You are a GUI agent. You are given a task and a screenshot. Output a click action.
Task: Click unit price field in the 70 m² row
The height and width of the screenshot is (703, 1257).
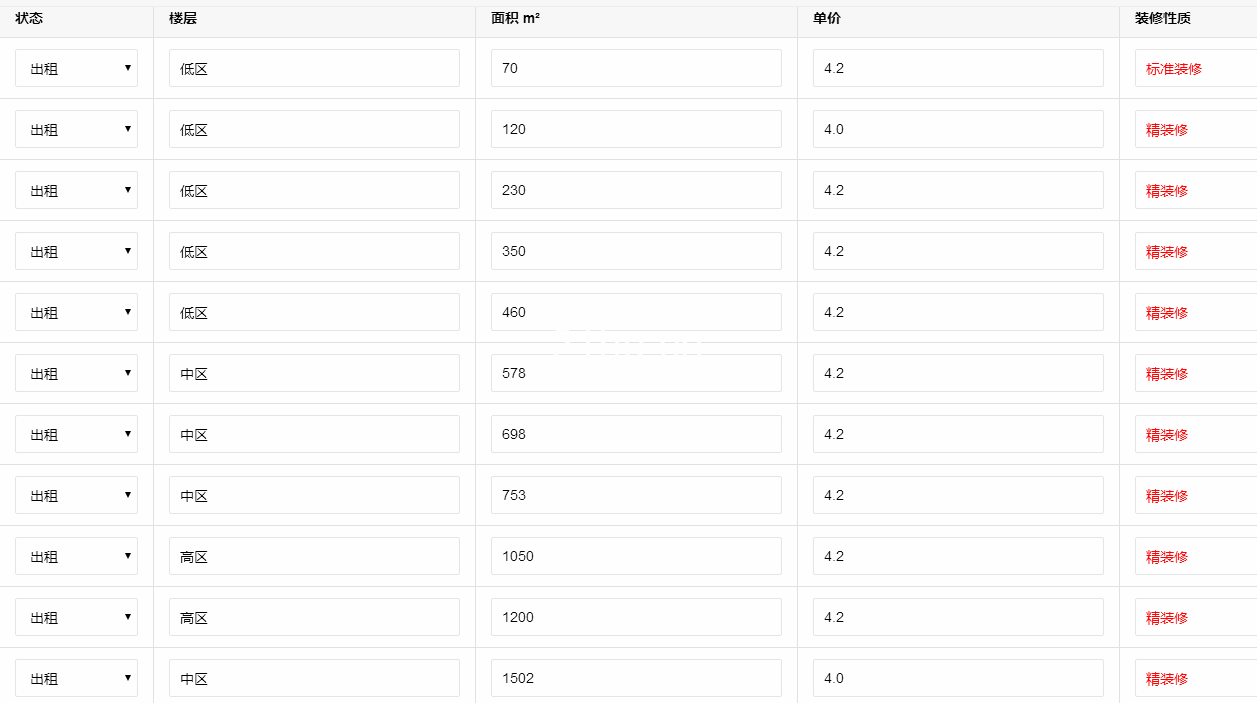click(x=958, y=68)
